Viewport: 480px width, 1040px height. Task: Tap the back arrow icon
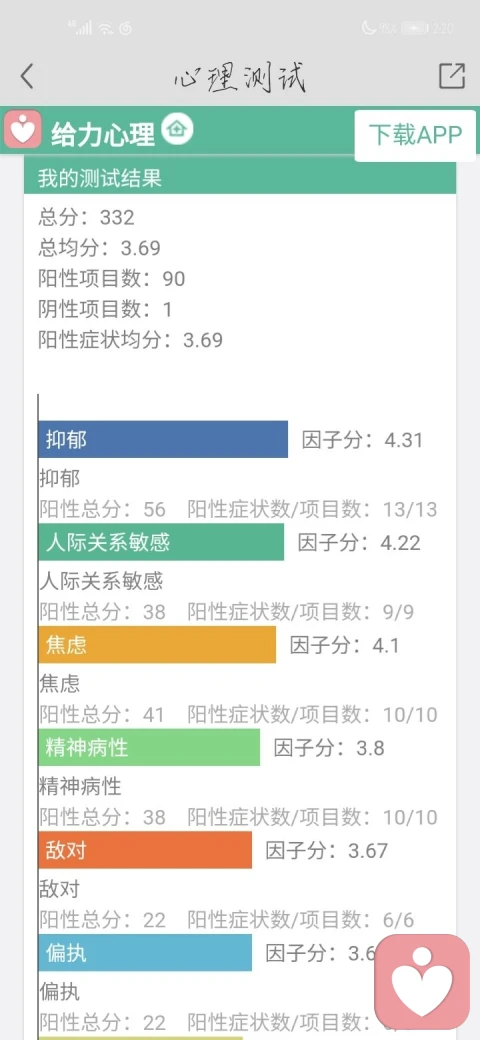(x=27, y=76)
